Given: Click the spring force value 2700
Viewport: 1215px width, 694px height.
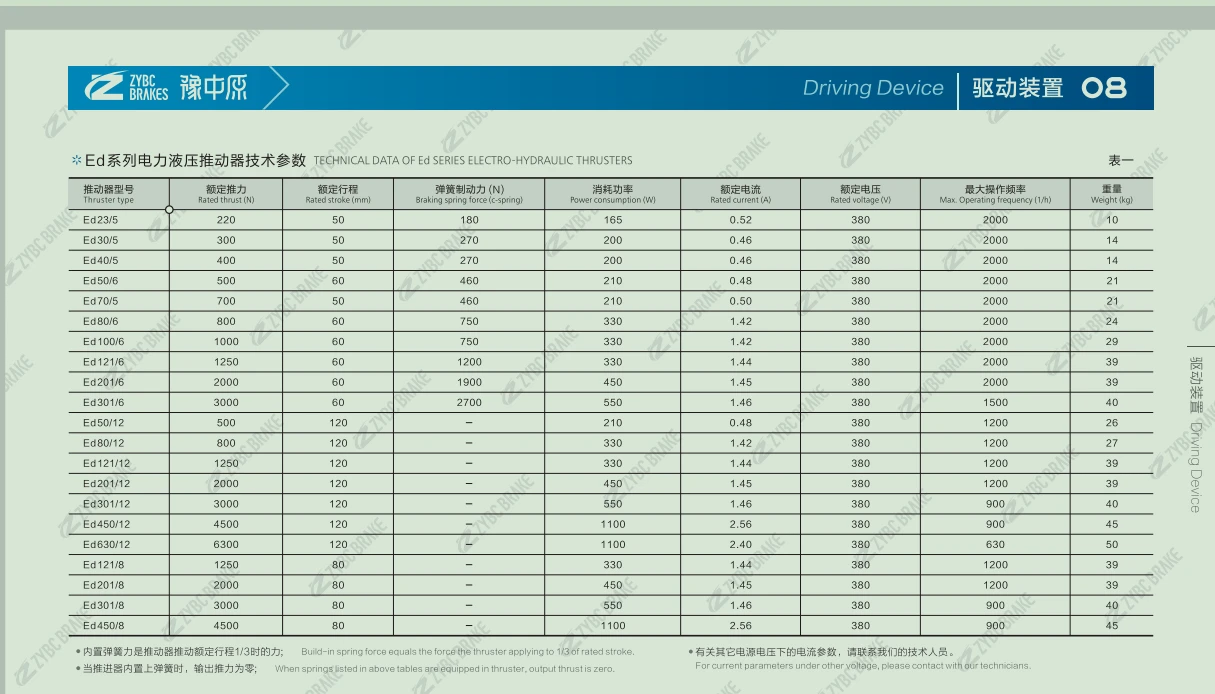Looking at the screenshot, I should (469, 402).
